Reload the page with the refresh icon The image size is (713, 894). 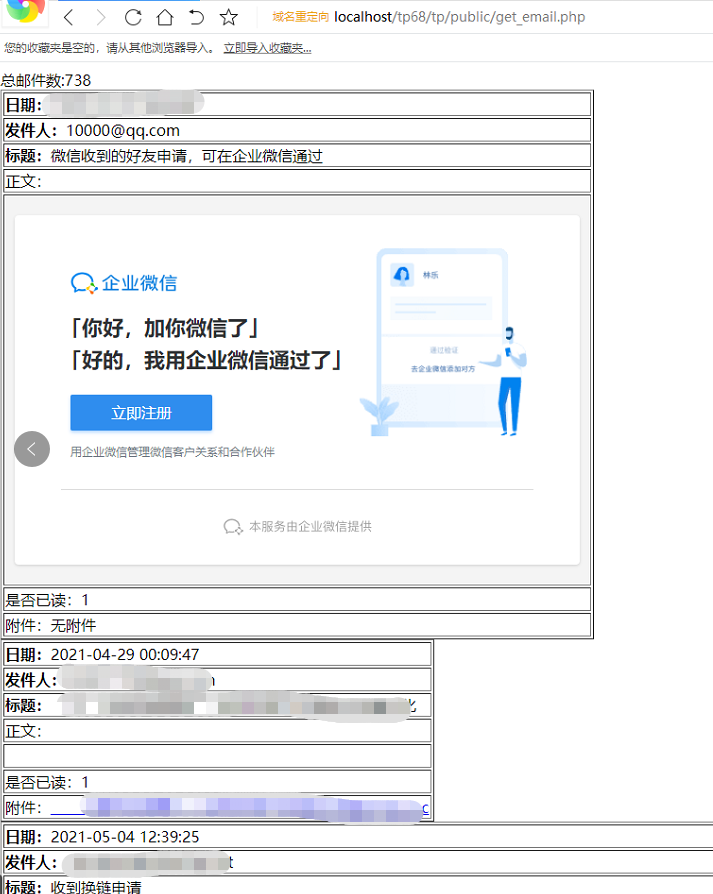(133, 17)
